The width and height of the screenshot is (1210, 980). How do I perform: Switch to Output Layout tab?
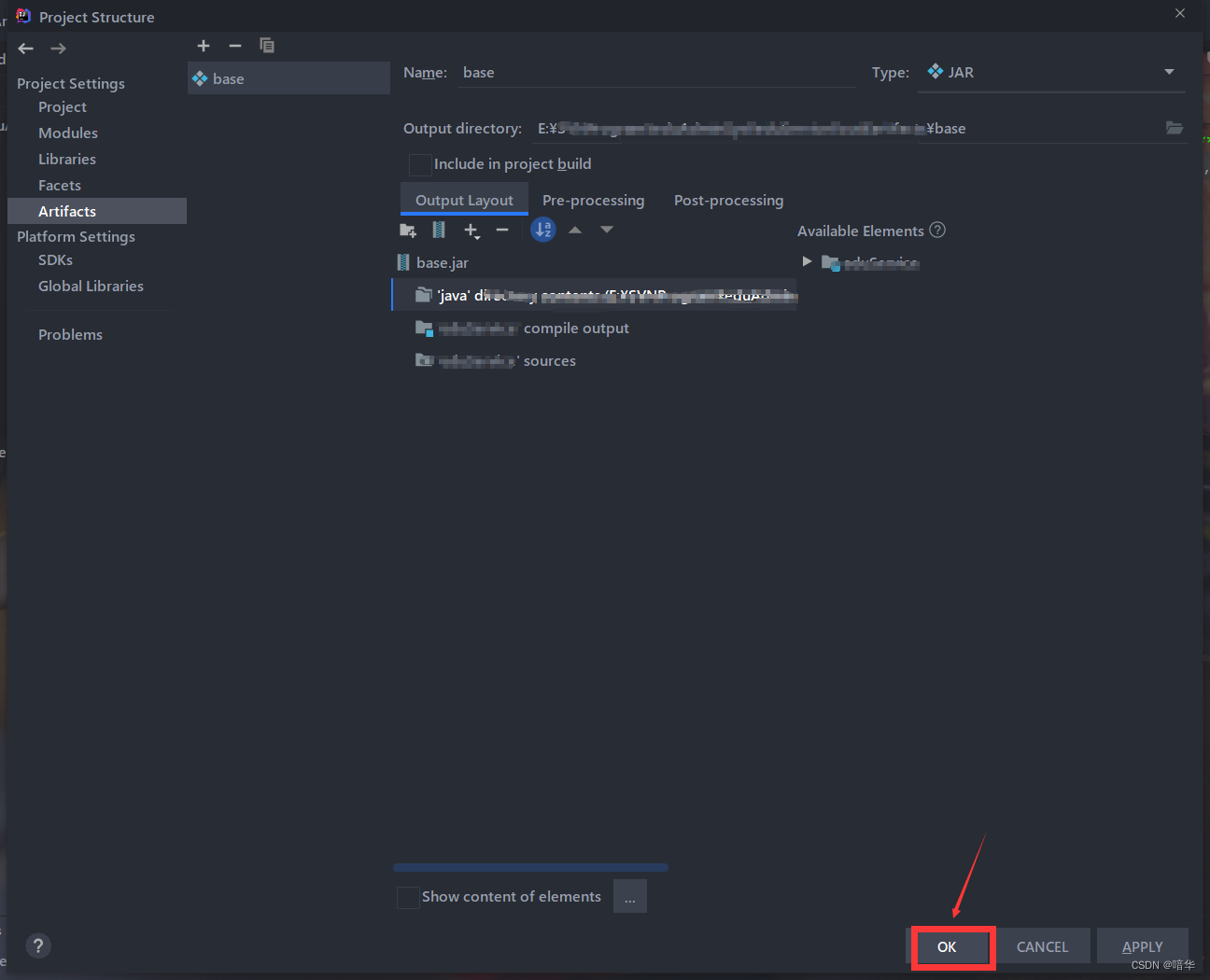464,200
